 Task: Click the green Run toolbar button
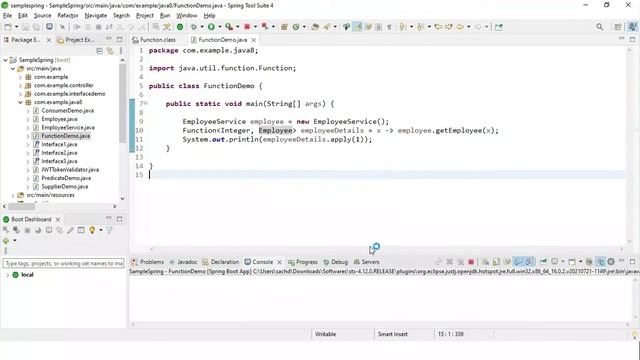(211, 27)
